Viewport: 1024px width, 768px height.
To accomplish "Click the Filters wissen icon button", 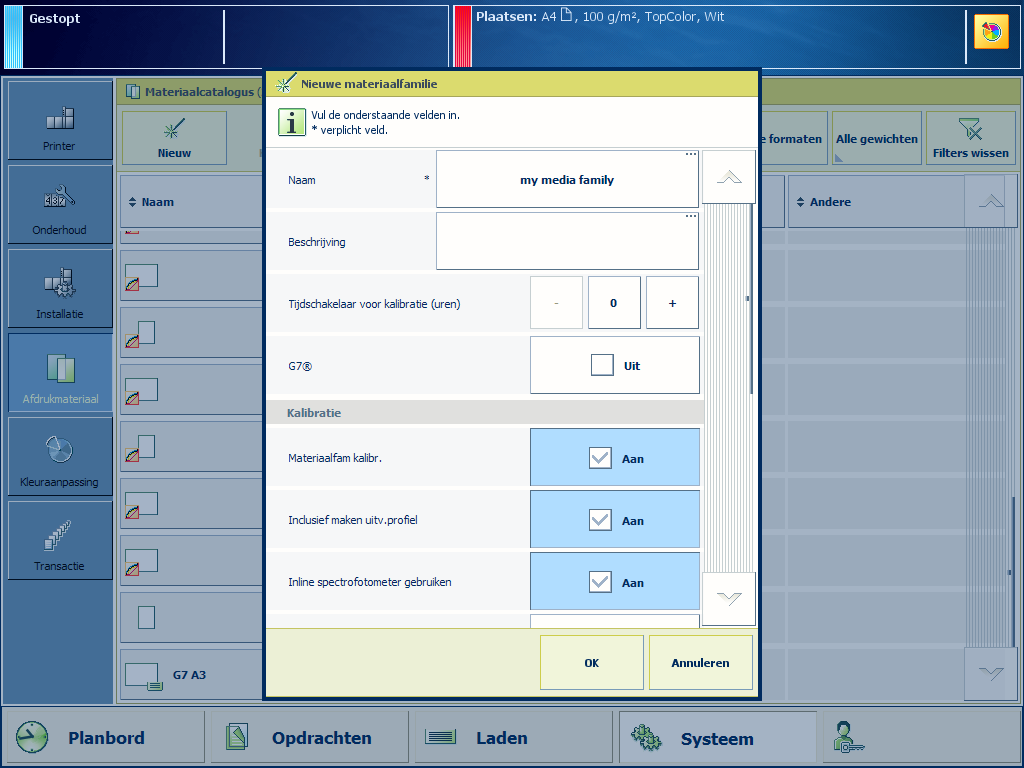I will (x=970, y=138).
